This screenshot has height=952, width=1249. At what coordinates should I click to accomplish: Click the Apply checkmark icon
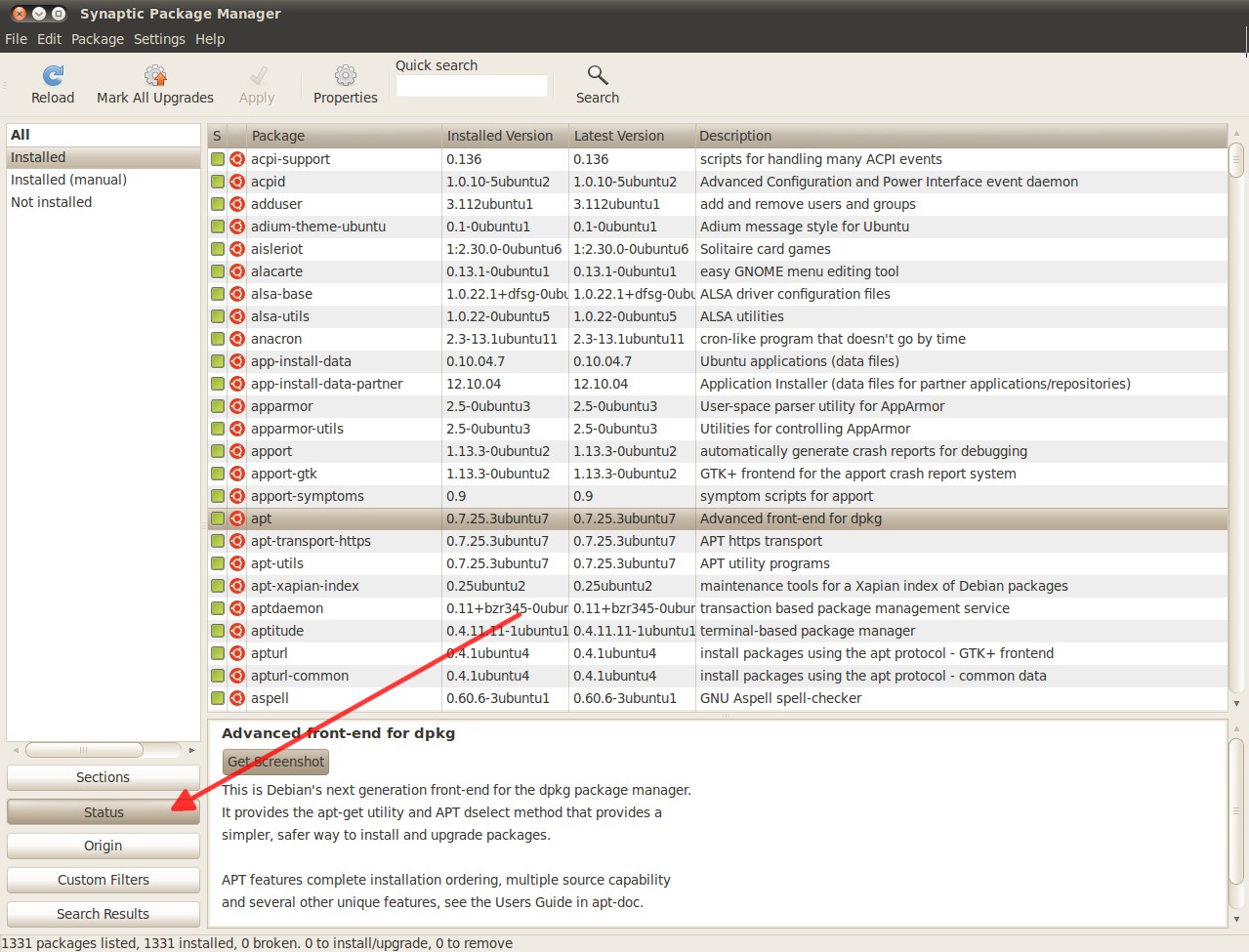258,75
